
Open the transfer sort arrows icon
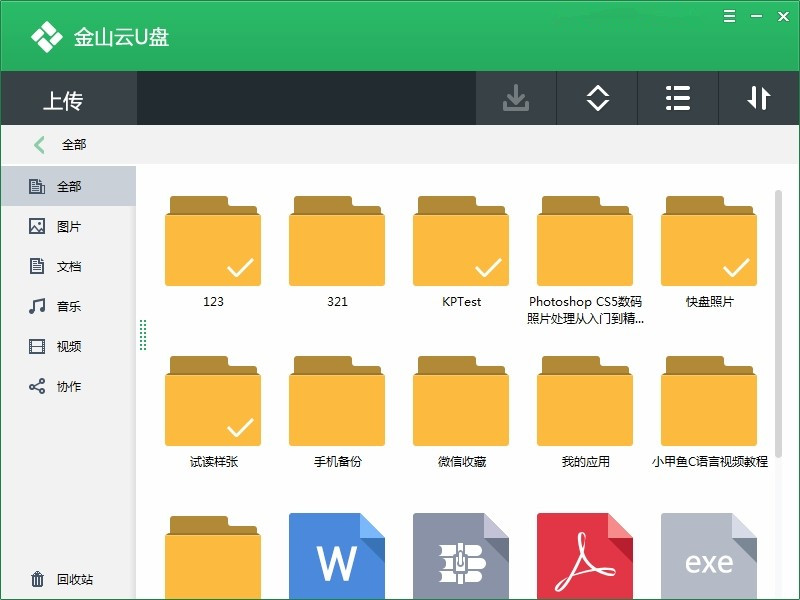coord(758,98)
